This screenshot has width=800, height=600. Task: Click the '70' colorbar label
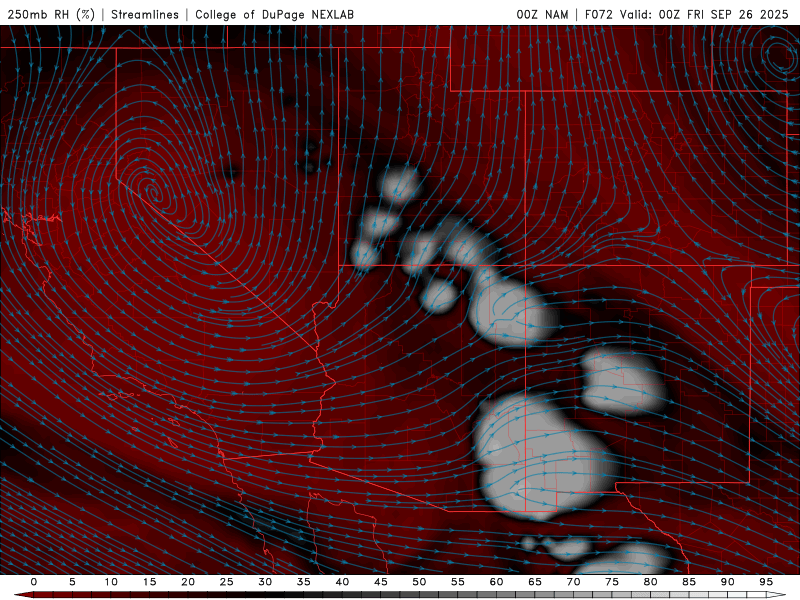pyautogui.click(x=573, y=582)
